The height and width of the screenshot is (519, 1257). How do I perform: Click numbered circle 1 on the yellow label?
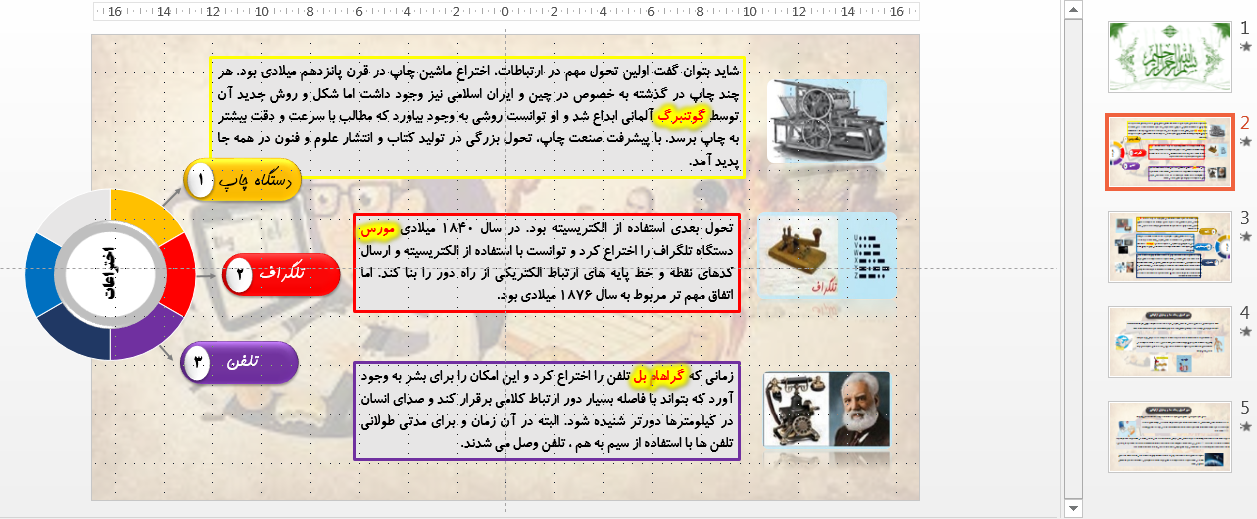pyautogui.click(x=201, y=181)
